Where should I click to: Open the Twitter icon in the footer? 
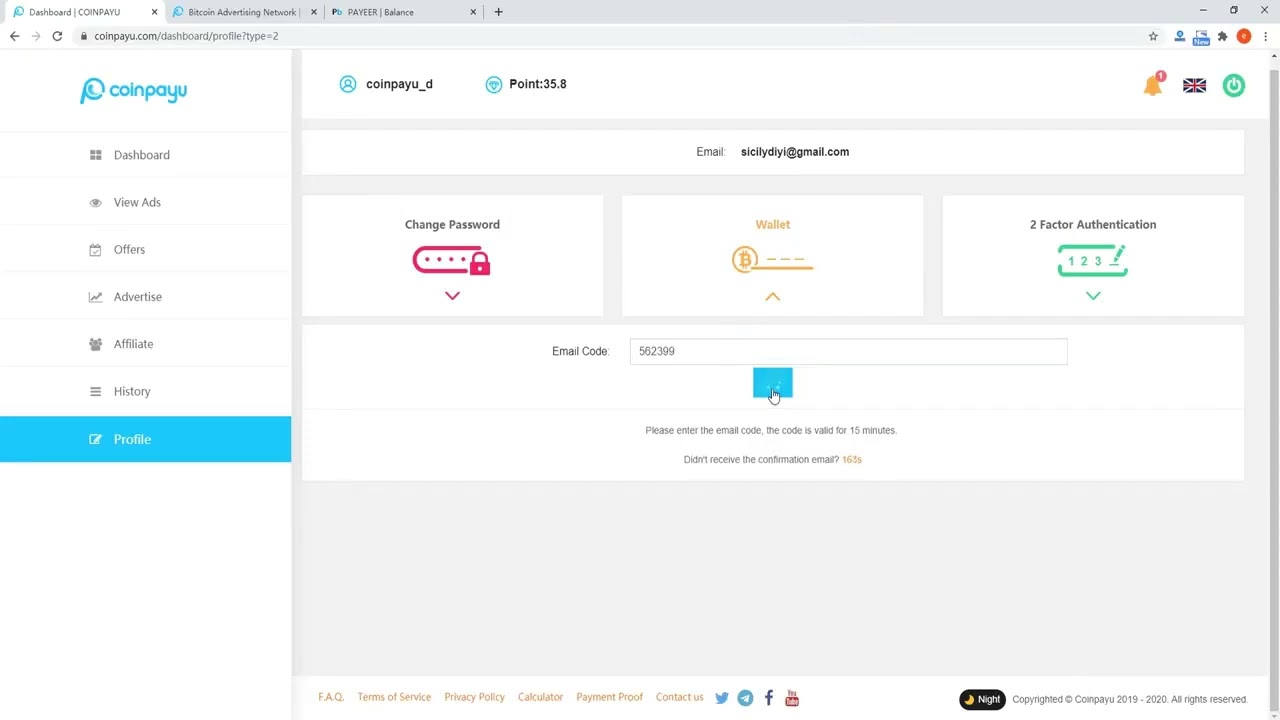(x=722, y=698)
